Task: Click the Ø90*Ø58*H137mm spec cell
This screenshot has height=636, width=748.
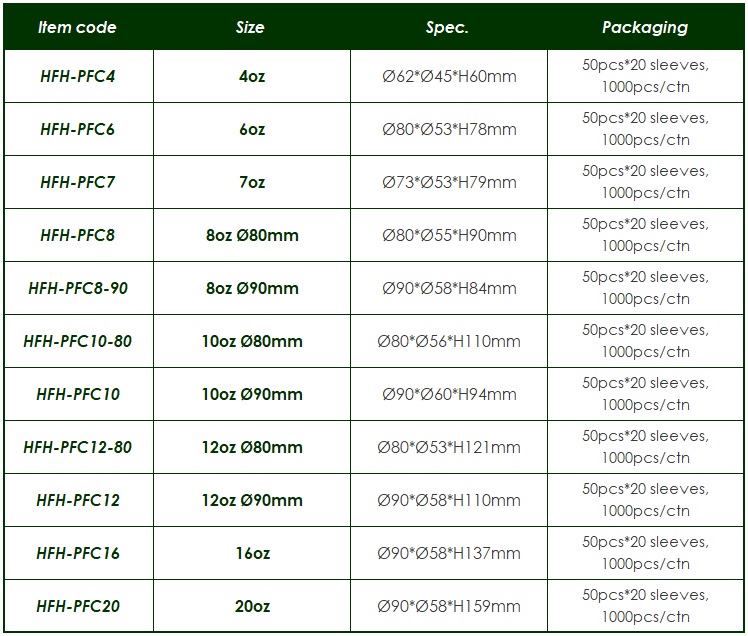Action: click(449, 553)
